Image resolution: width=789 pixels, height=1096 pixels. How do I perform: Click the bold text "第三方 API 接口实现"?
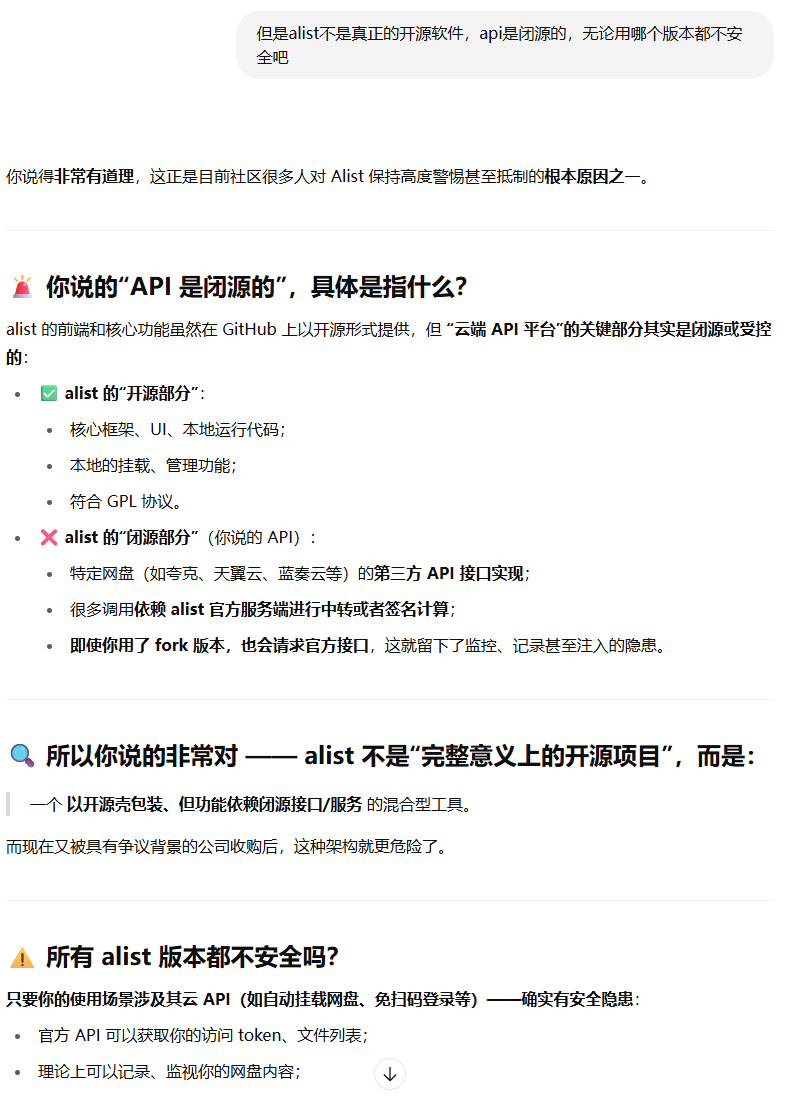449,574
